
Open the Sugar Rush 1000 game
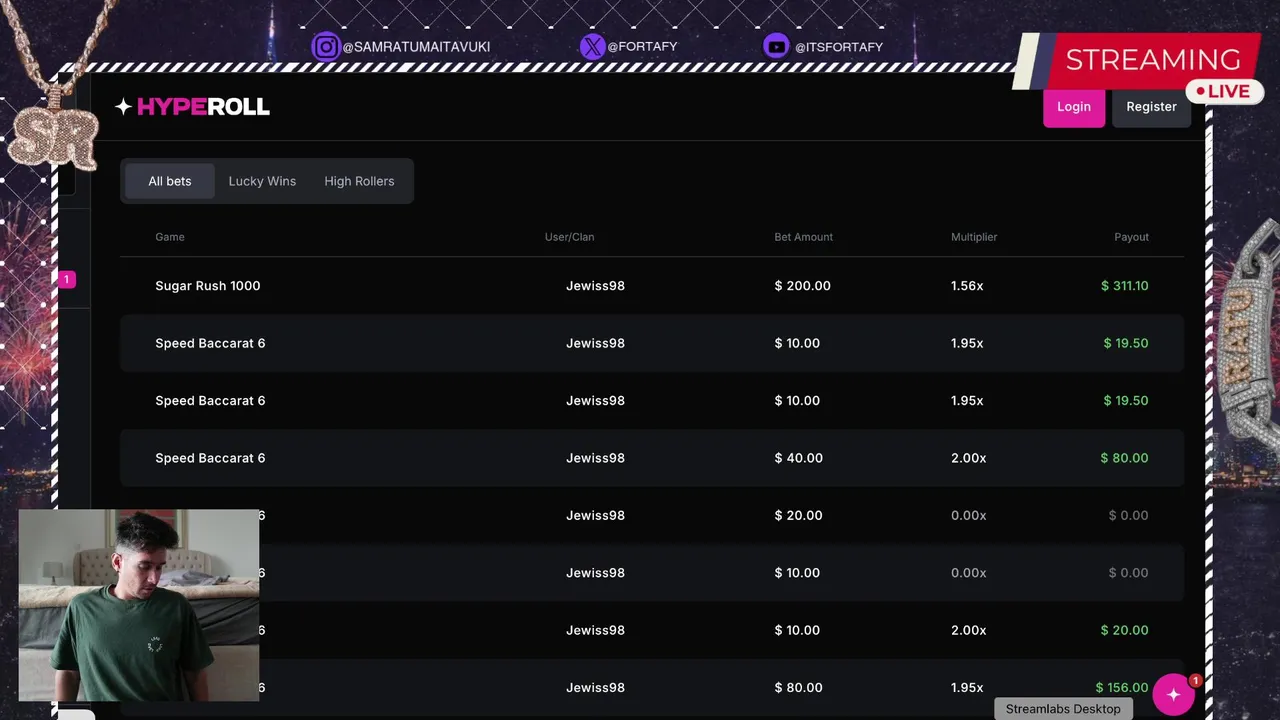pos(208,286)
